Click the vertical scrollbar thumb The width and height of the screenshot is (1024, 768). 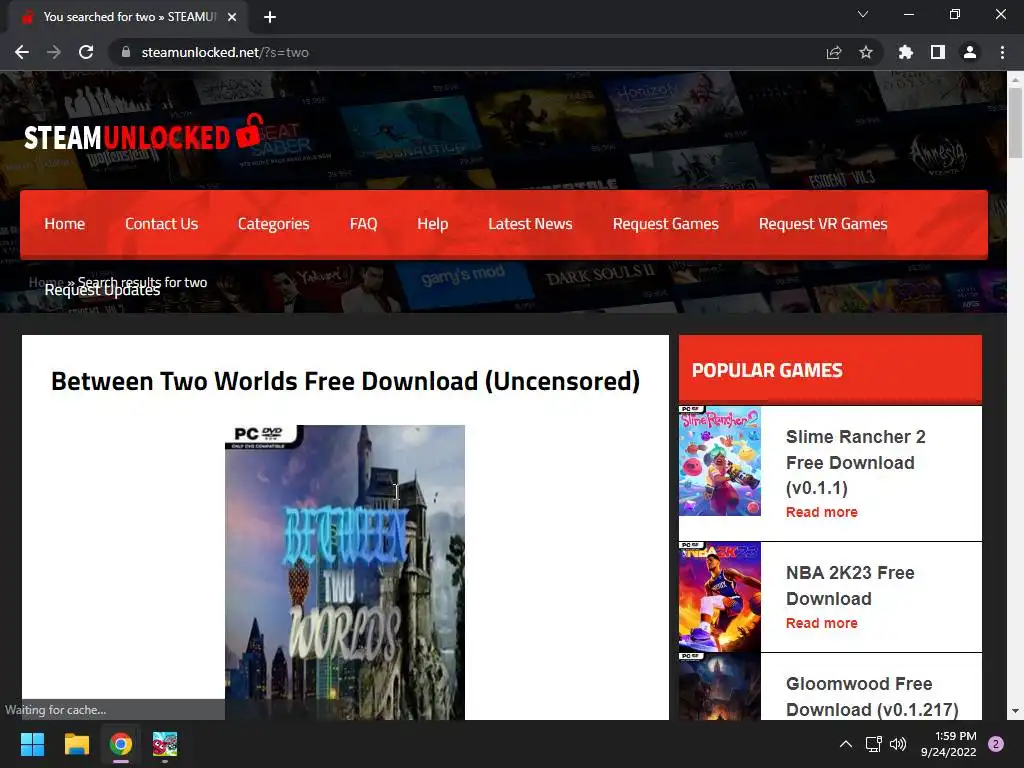click(x=1015, y=123)
